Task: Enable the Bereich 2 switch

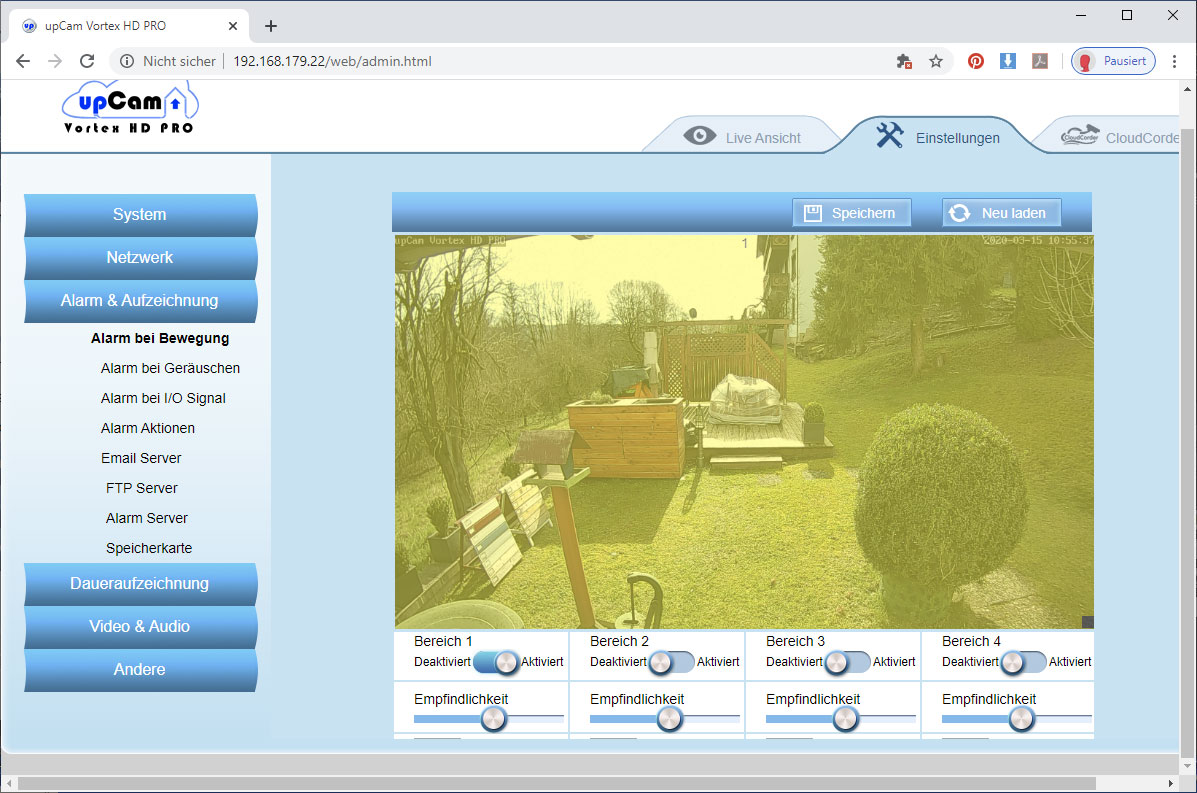Action: (x=671, y=662)
